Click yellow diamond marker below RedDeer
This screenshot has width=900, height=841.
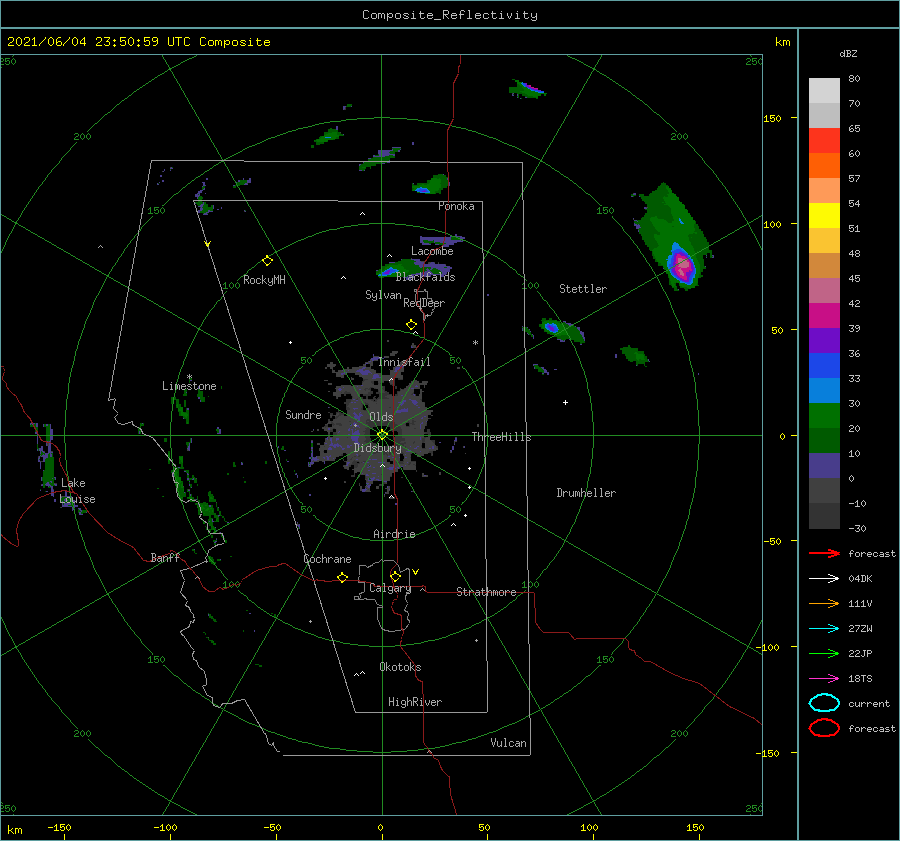coord(411,325)
